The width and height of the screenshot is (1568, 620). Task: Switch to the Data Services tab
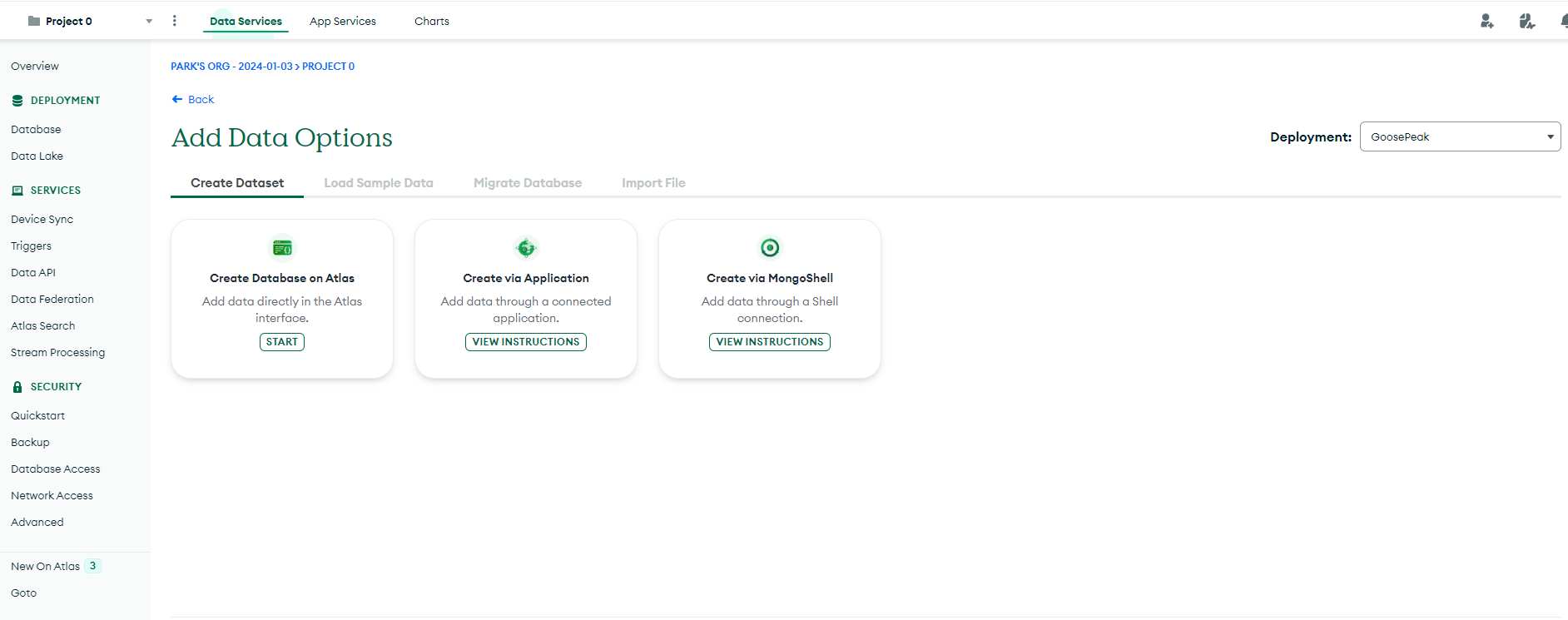point(246,22)
